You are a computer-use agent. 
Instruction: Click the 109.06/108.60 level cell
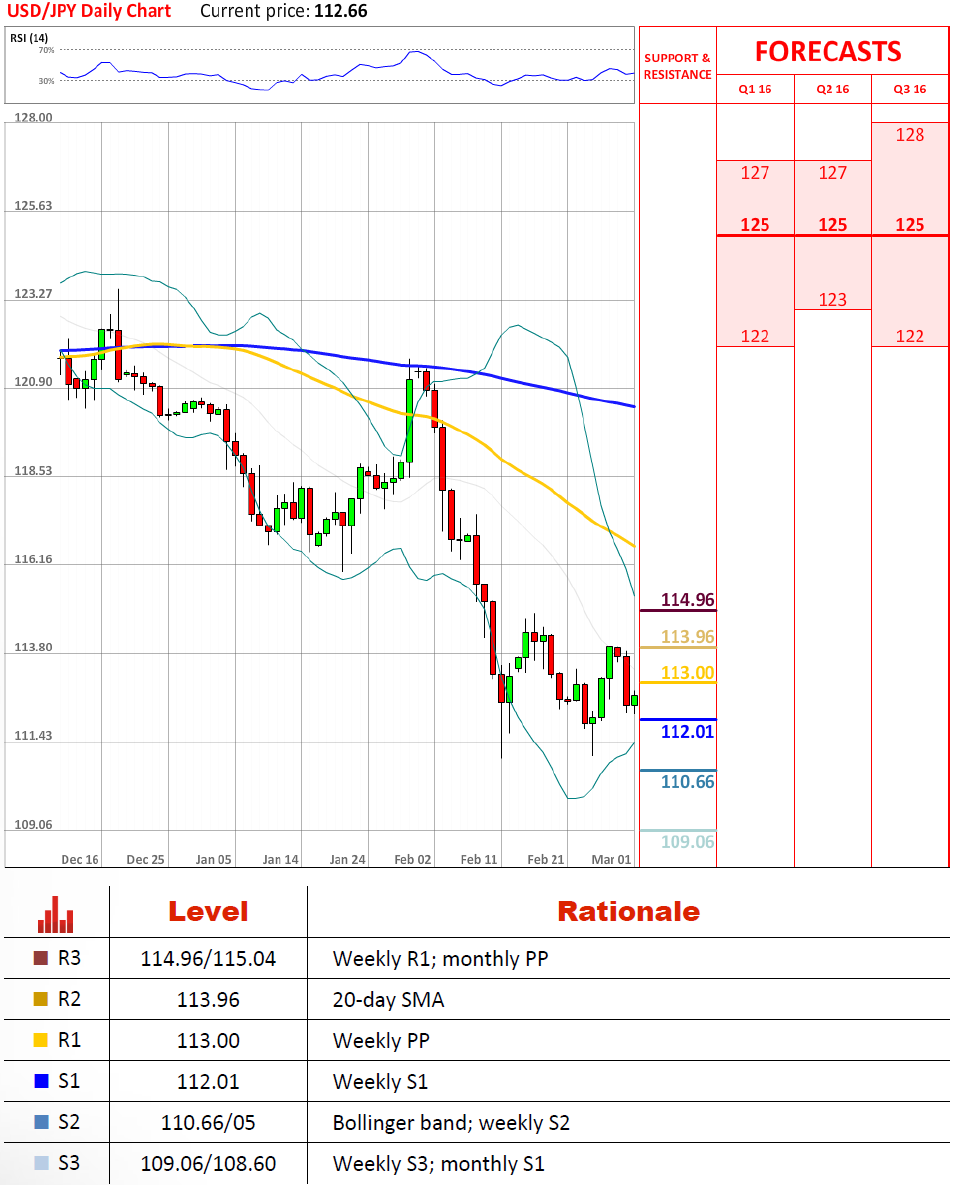tap(208, 1163)
